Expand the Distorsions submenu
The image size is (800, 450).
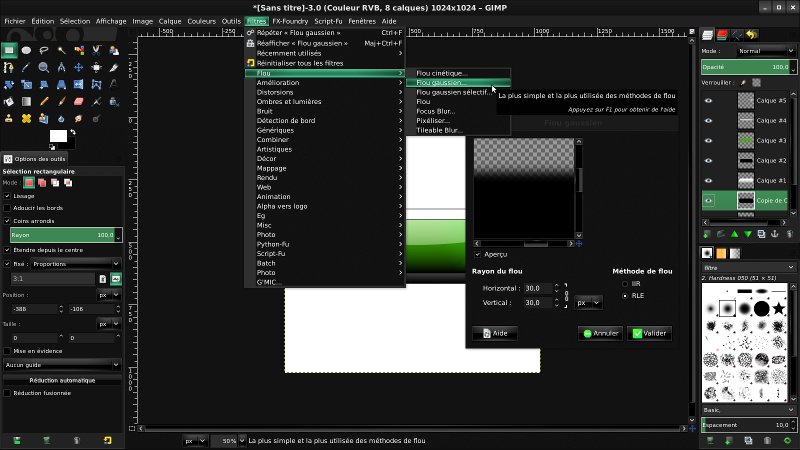coord(324,92)
